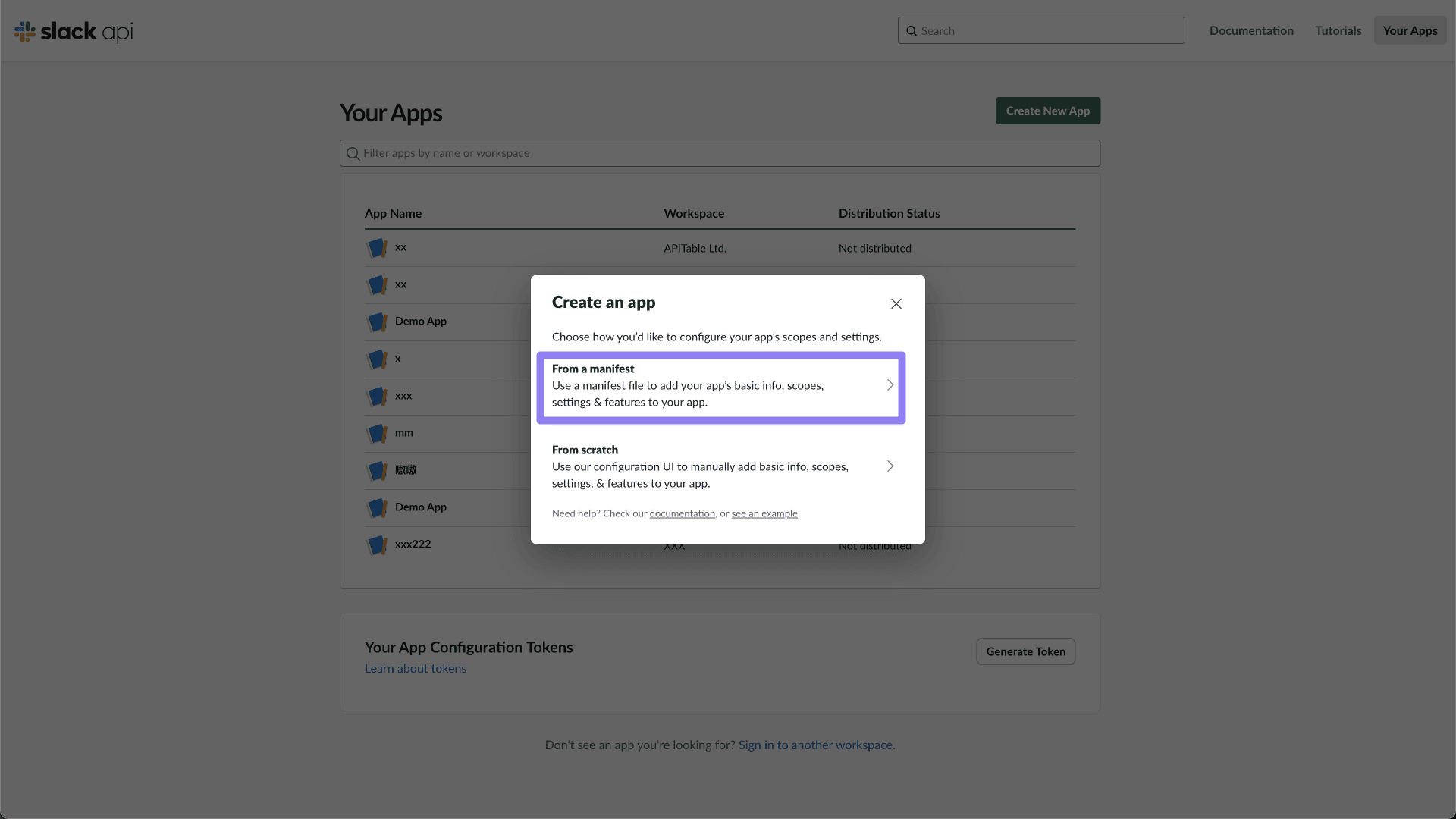Open the Your Apps tab

point(1410,30)
